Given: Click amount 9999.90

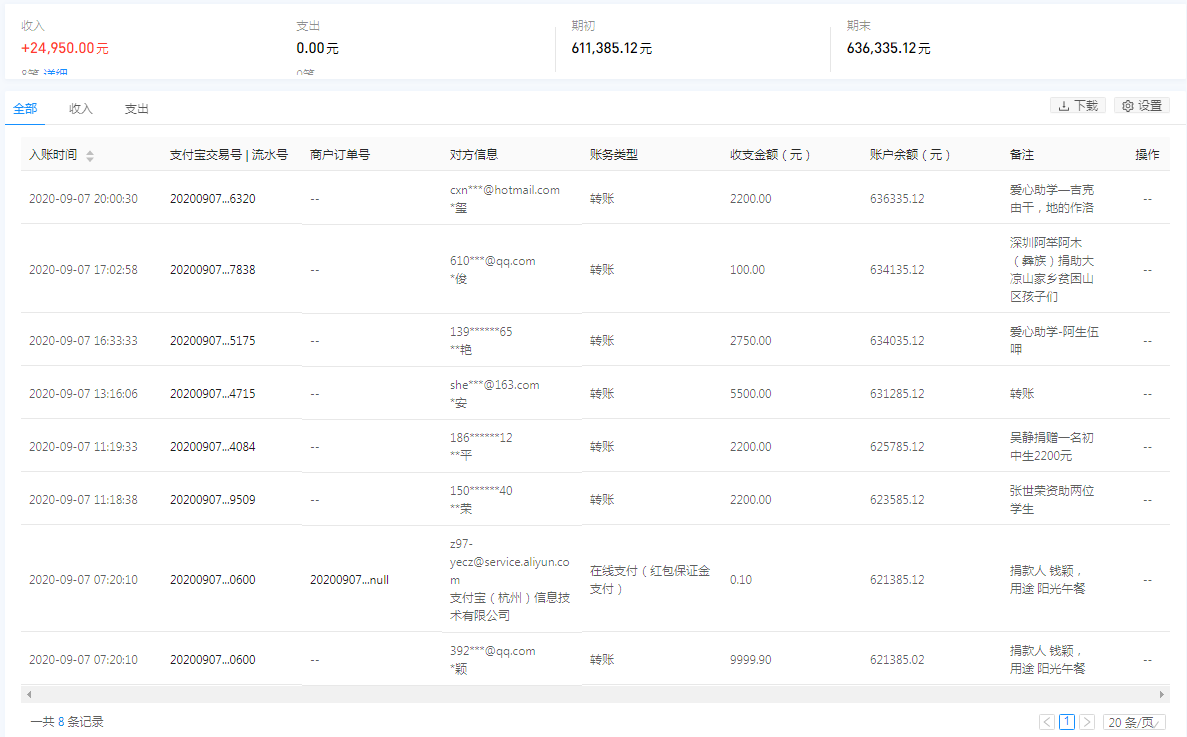Looking at the screenshot, I should [x=751, y=660].
